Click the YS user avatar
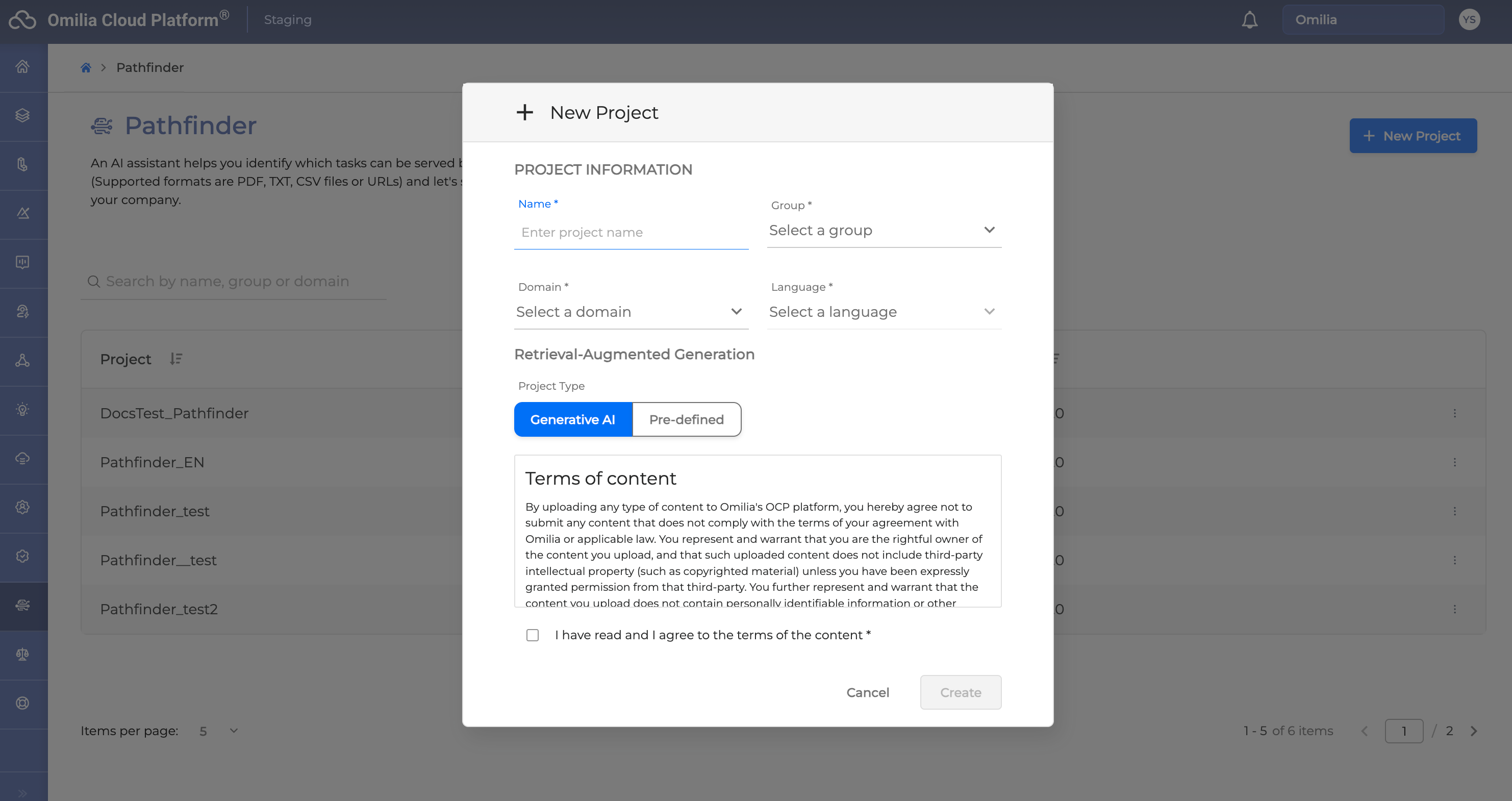This screenshot has height=801, width=1512. (1469, 20)
